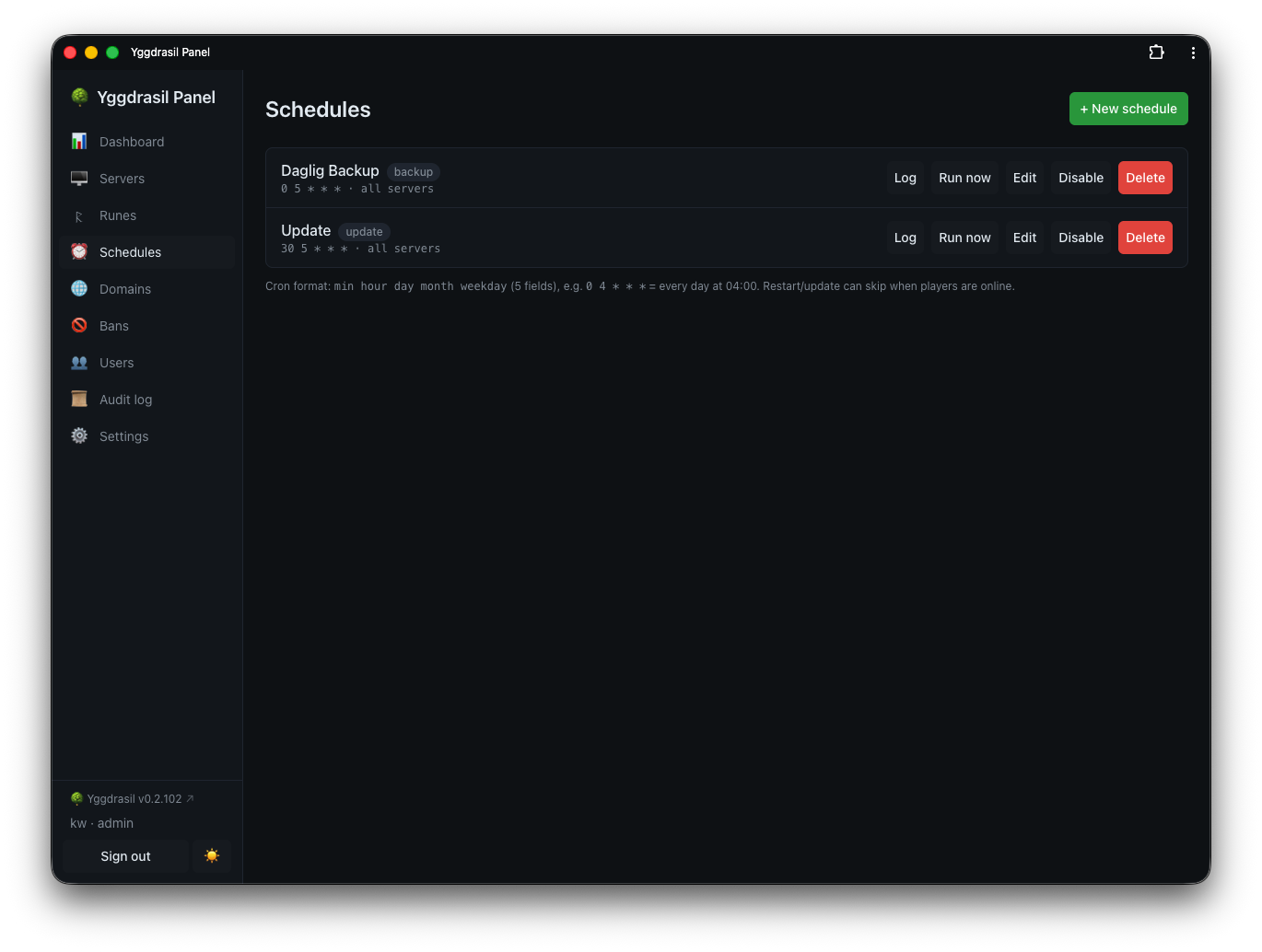Edit the Daglig Backup schedule
The height and width of the screenshot is (952, 1262).
(1024, 178)
